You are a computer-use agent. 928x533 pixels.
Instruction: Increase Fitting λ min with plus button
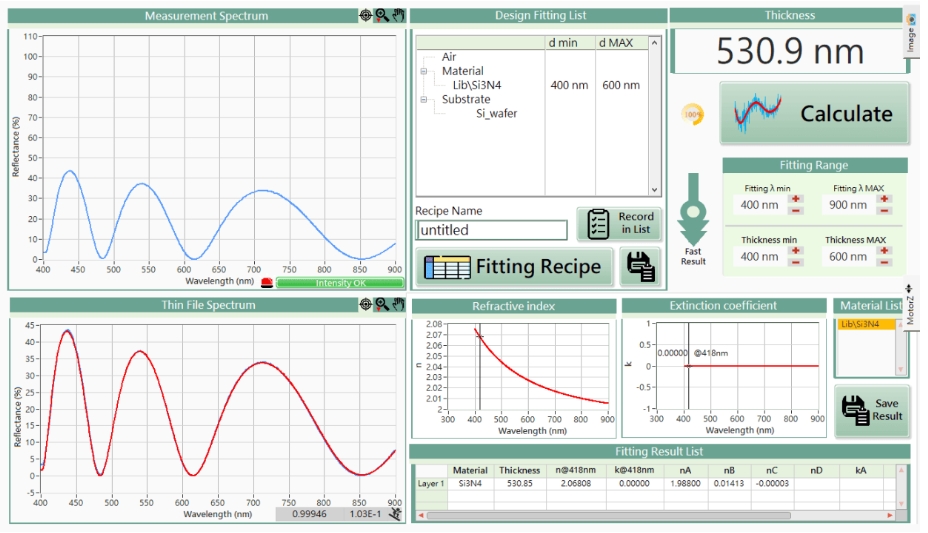(x=796, y=199)
